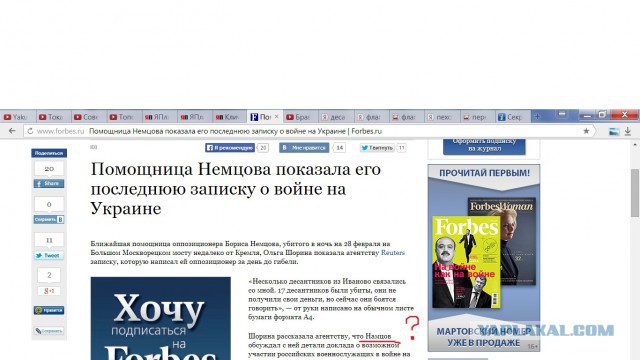
Task: Click the Хочу подписаться на Forbes banner
Action: coord(160,318)
